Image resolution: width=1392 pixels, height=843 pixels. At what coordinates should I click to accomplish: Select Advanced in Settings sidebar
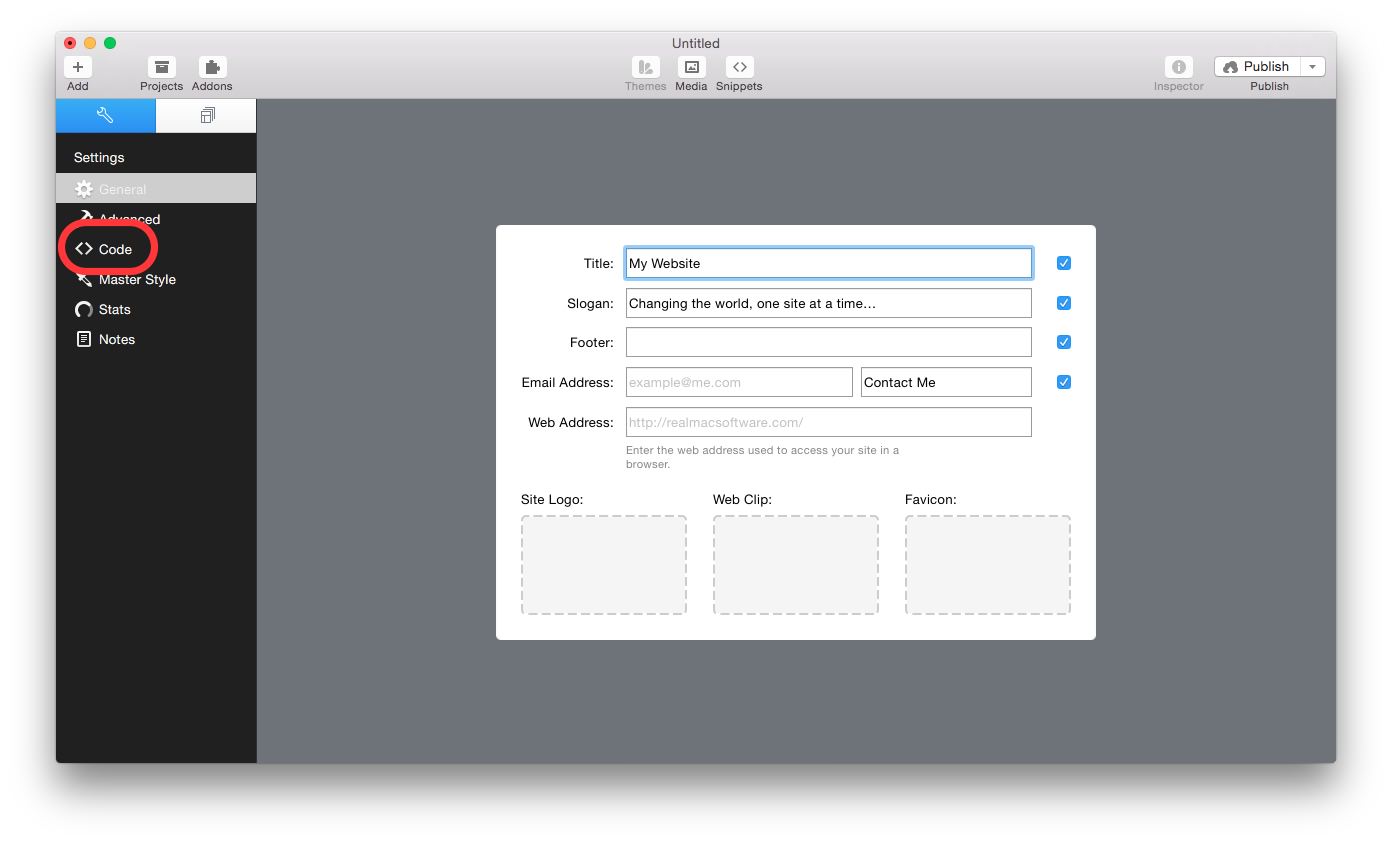156,219
